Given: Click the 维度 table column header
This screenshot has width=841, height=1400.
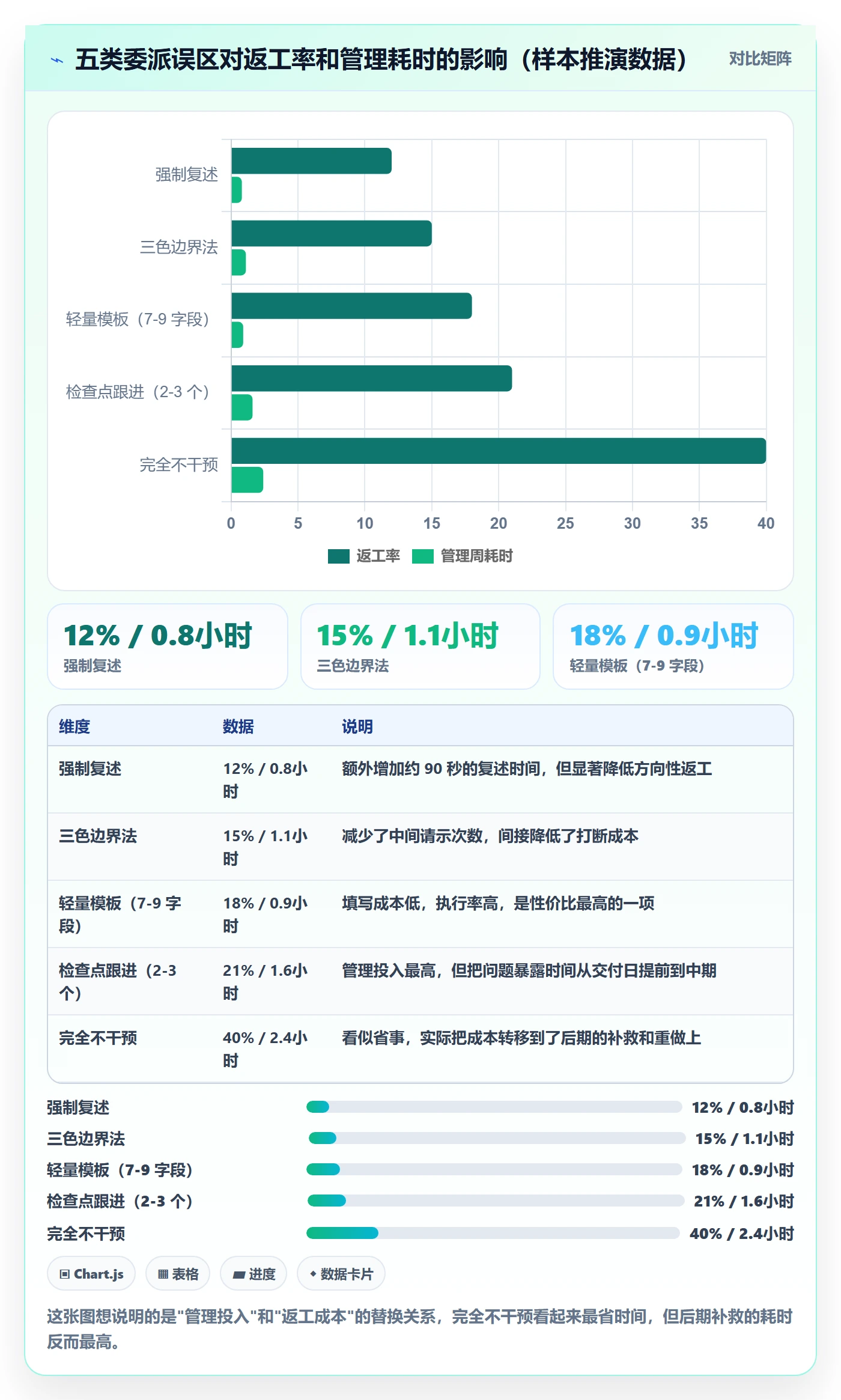Looking at the screenshot, I should point(74,726).
